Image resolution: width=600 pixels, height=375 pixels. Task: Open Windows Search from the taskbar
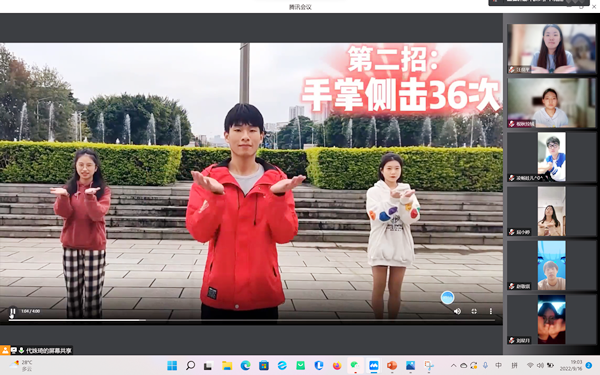pos(190,365)
